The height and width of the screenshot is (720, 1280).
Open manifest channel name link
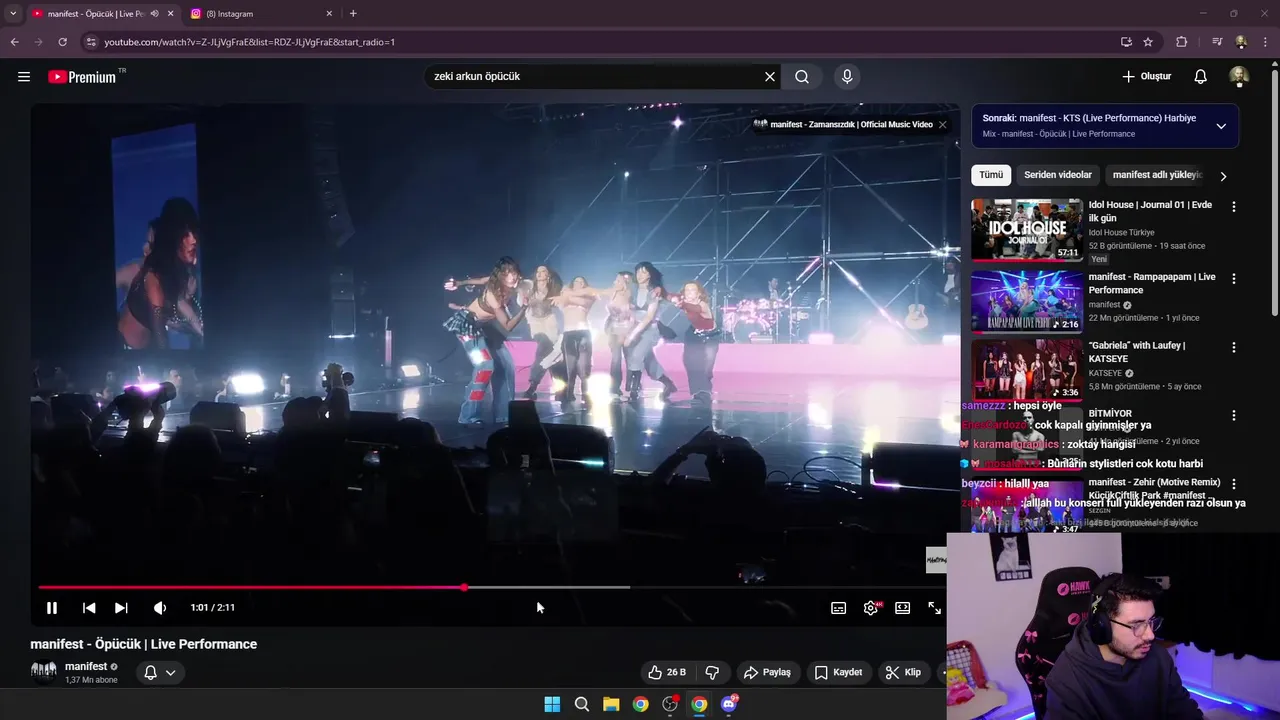coord(86,666)
